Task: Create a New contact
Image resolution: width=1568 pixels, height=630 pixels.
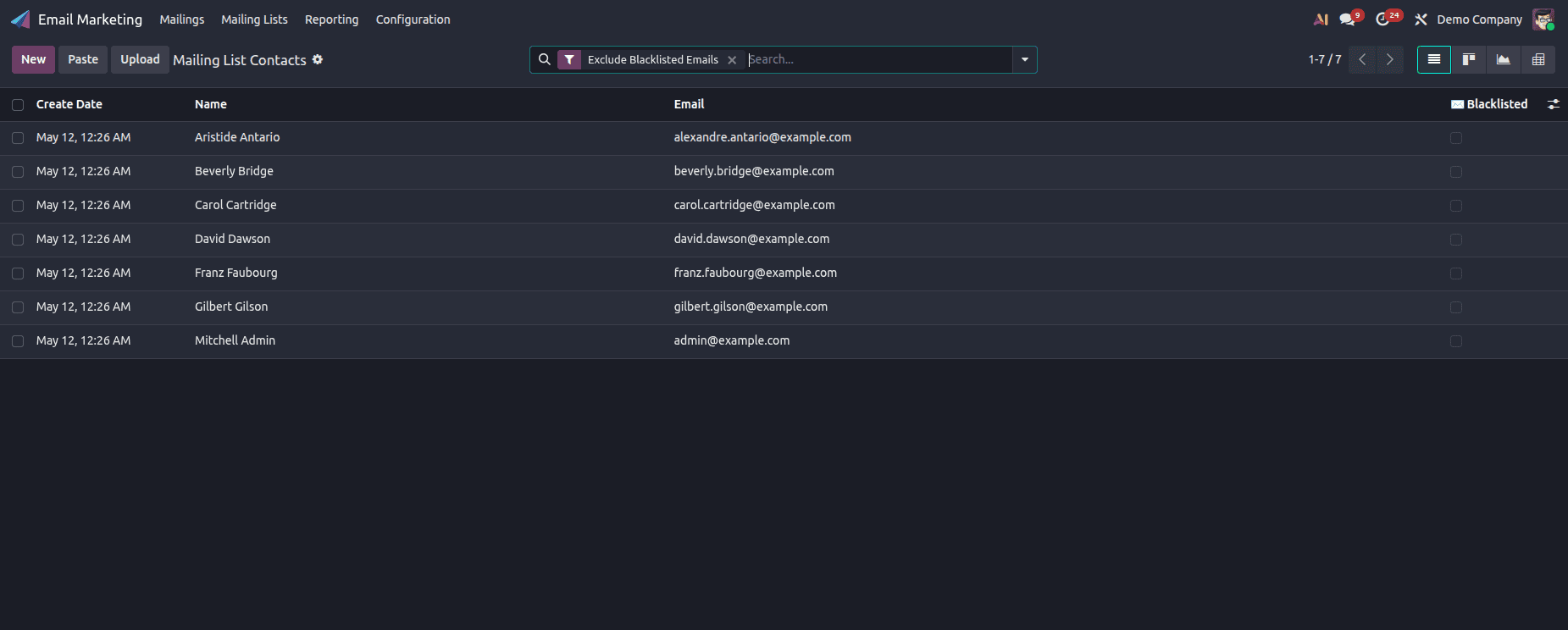Action: 34,59
